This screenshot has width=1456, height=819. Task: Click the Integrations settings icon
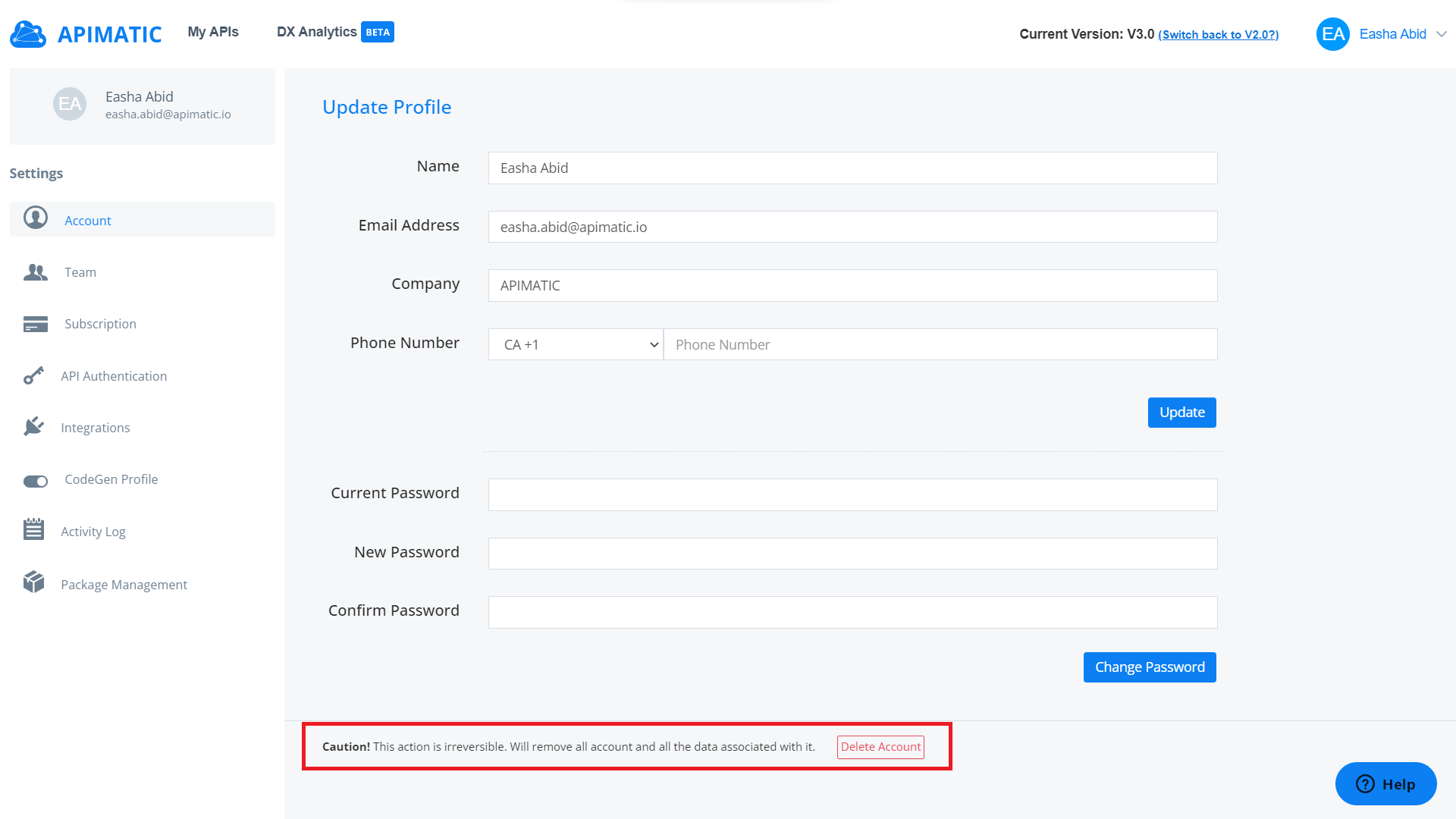tap(36, 427)
